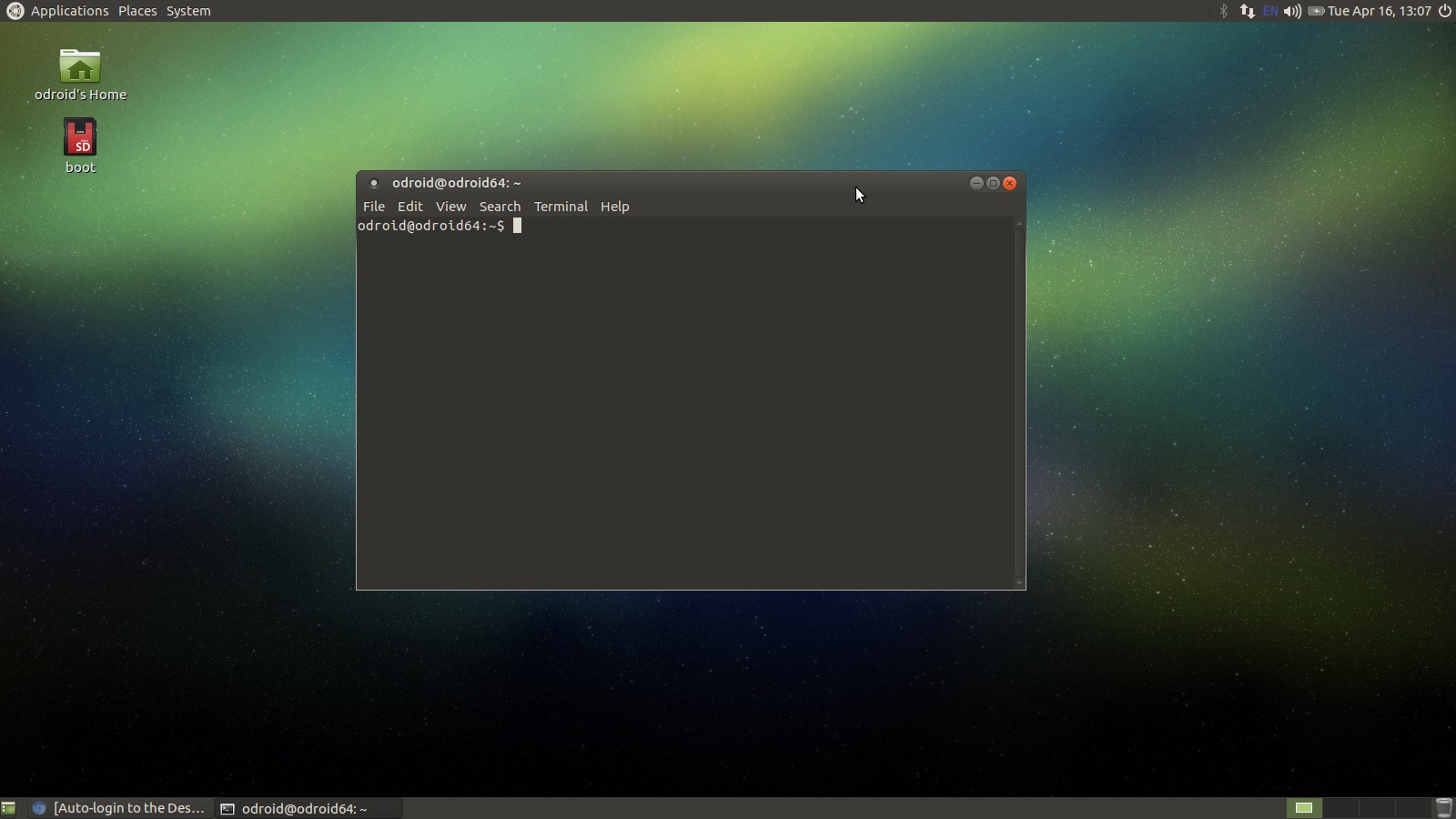Open the Trash icon in bottom panel
The width and height of the screenshot is (1456, 819).
(1443, 808)
